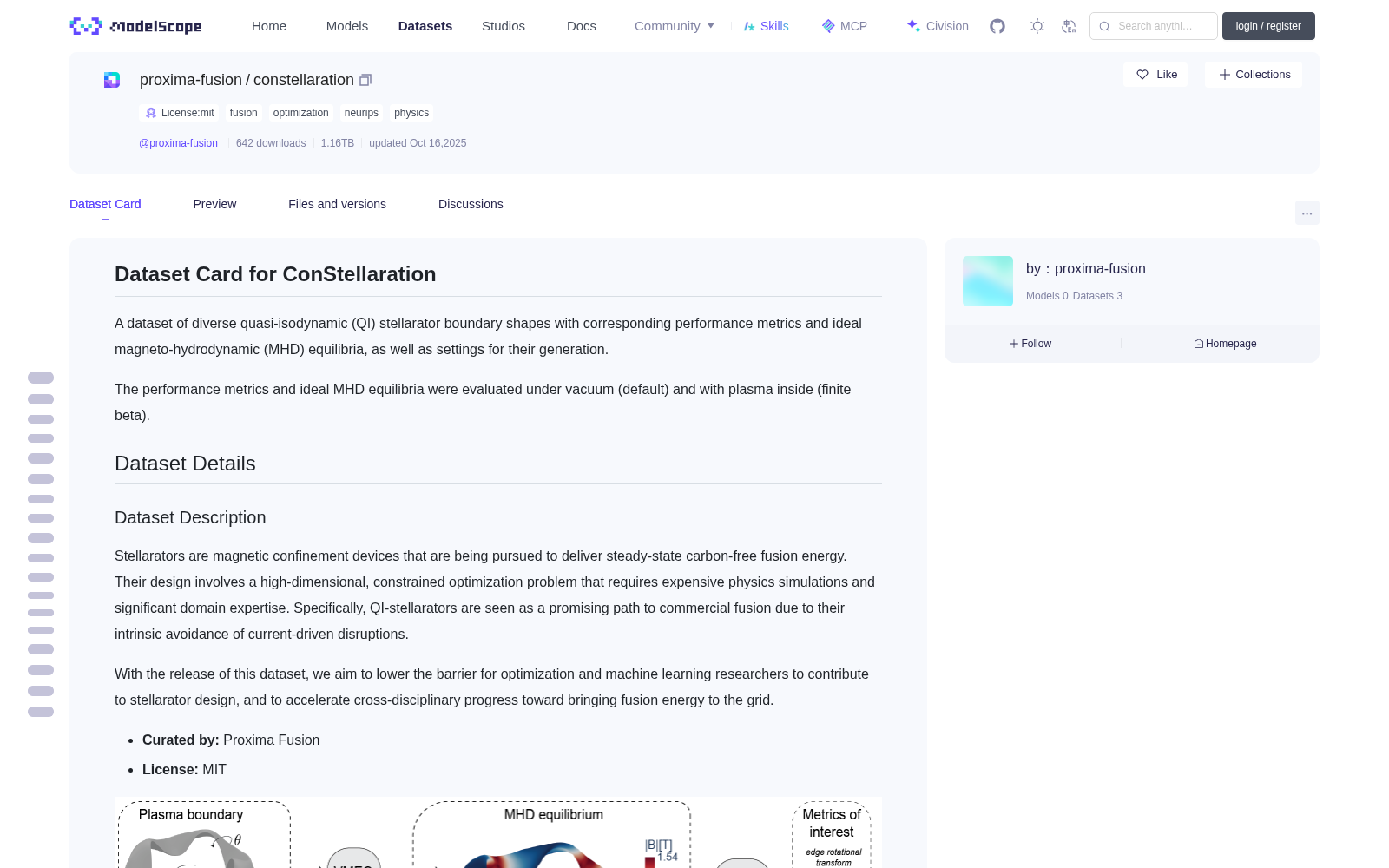The image size is (1389, 868).
Task: Click the 'MHD equilibrium' diagram label
Action: click(553, 814)
